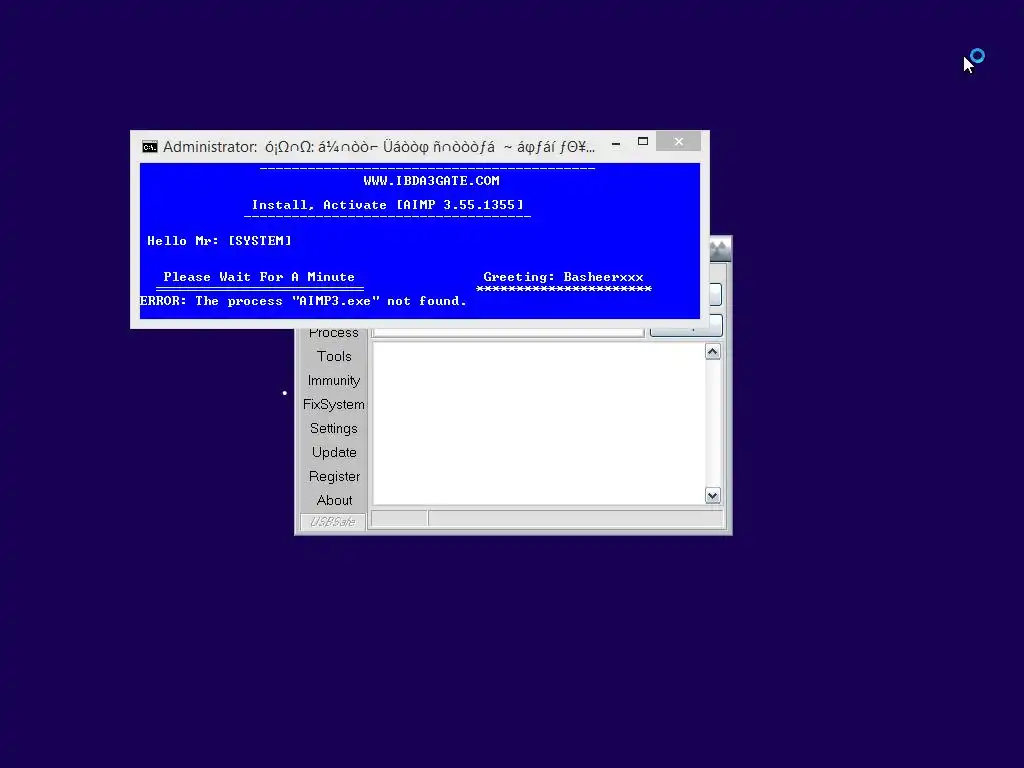Open FixSystem in USBSafe sidebar
This screenshot has width=1024, height=768.
334,405
